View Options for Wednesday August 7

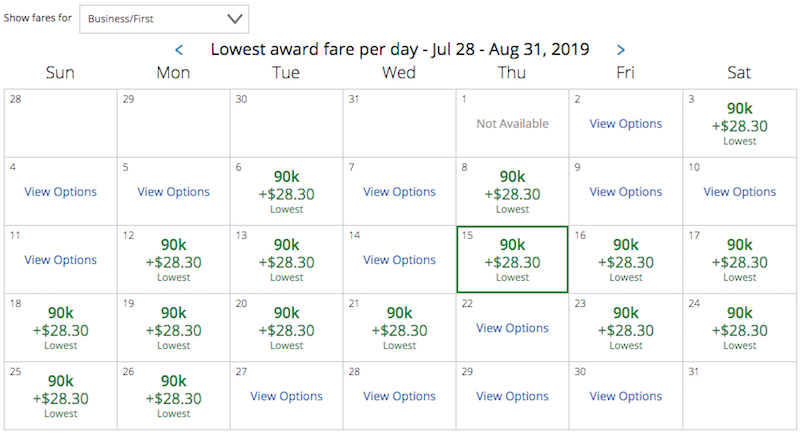tap(399, 192)
